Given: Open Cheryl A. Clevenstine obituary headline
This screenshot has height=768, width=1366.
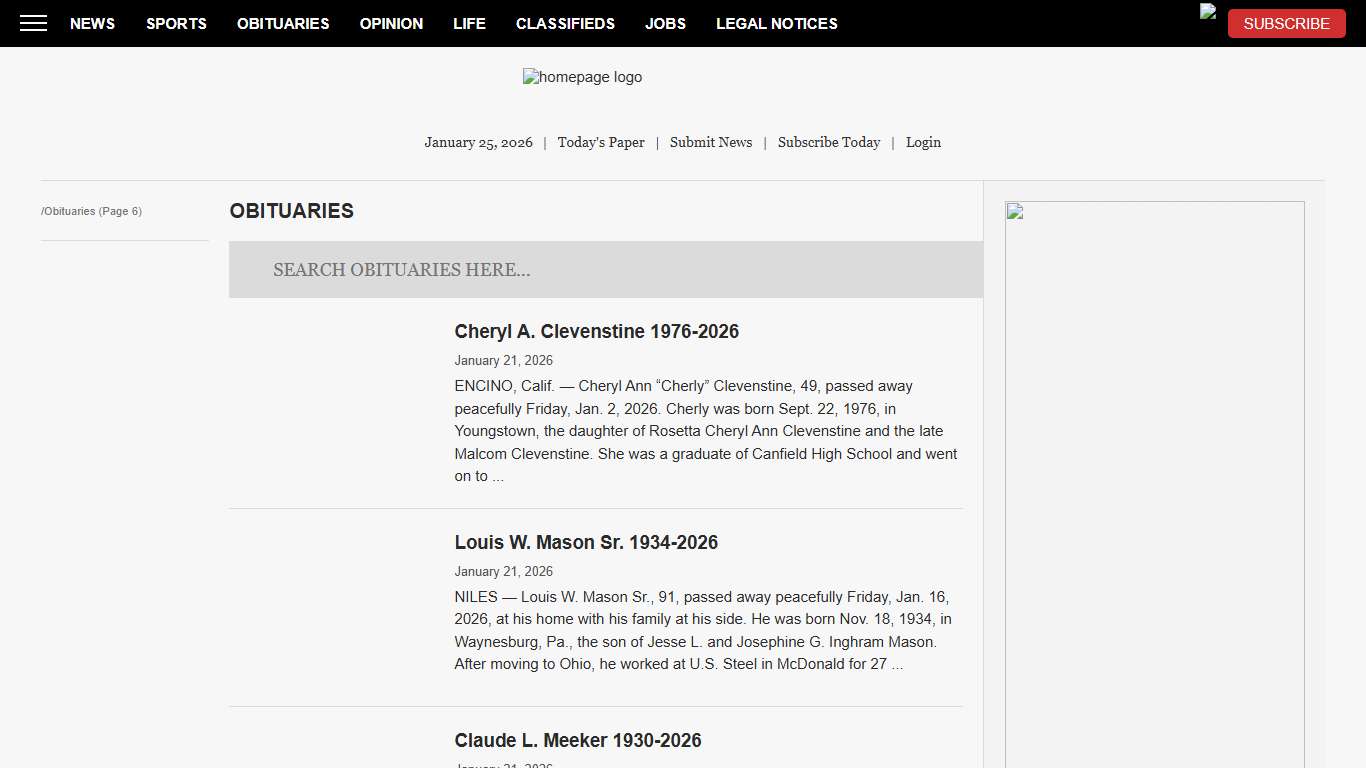Looking at the screenshot, I should coord(596,331).
